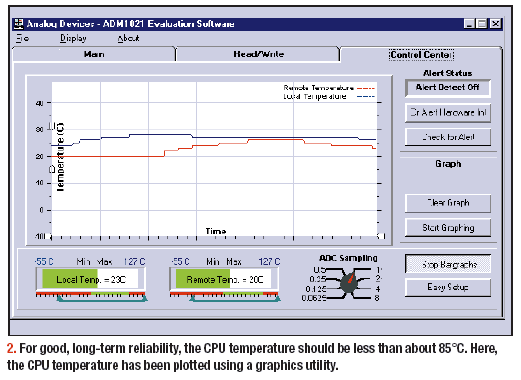Click the Remote Temp 127 C max label
Viewport: 521px width, 380px height.
click(x=270, y=262)
